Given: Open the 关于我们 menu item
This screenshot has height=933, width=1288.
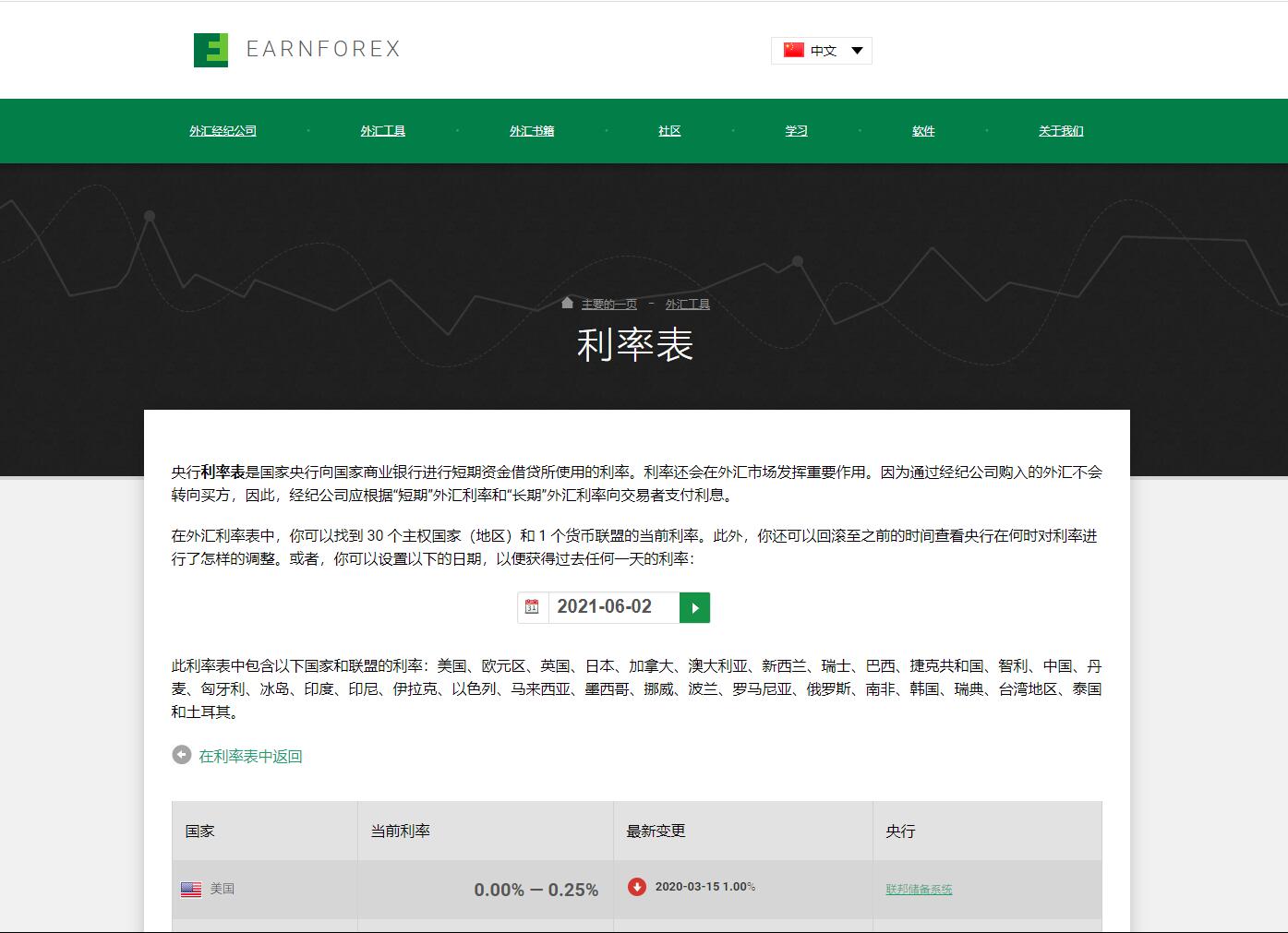Looking at the screenshot, I should 1061,131.
